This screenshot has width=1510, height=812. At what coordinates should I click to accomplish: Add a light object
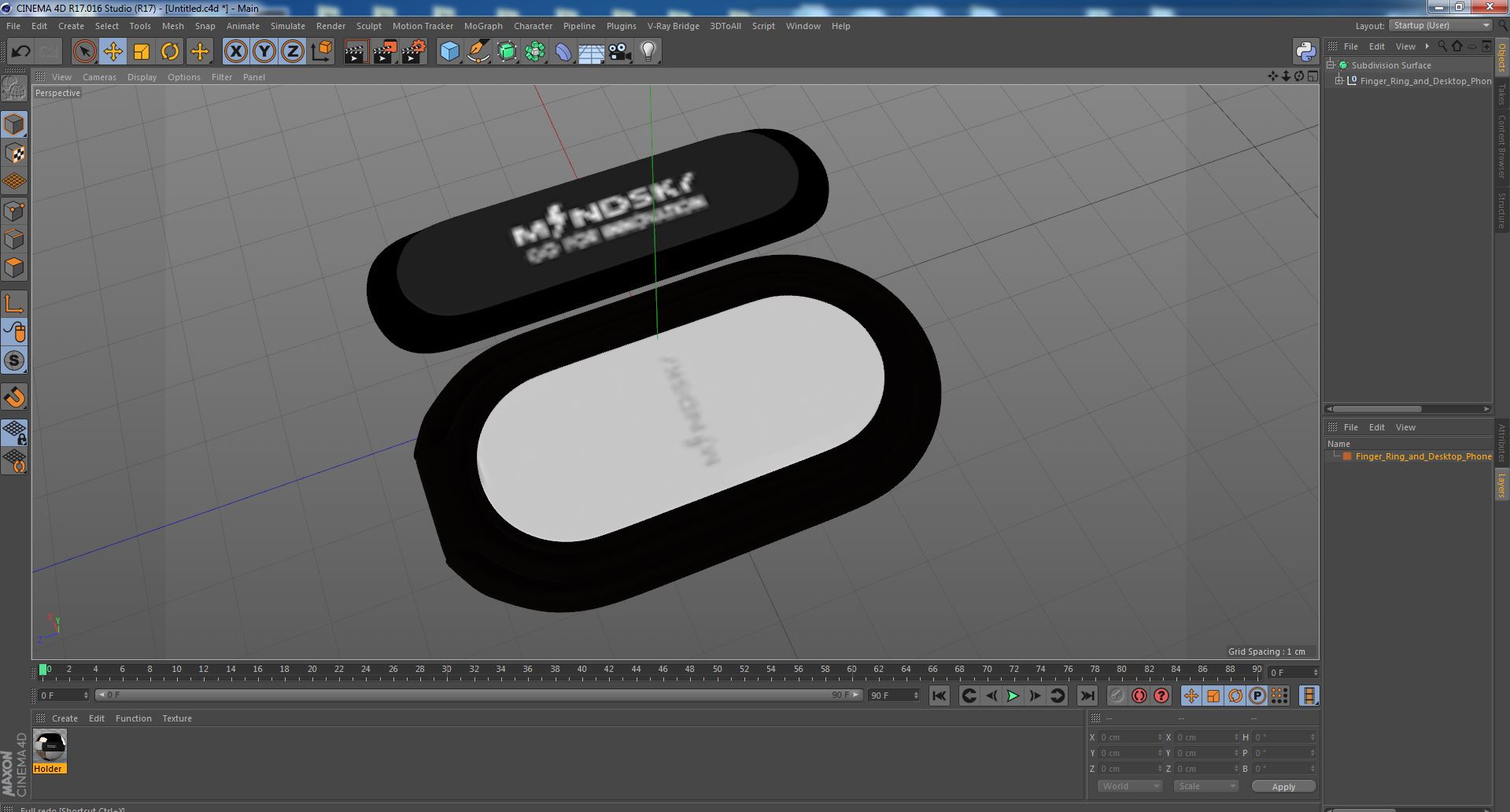point(648,52)
